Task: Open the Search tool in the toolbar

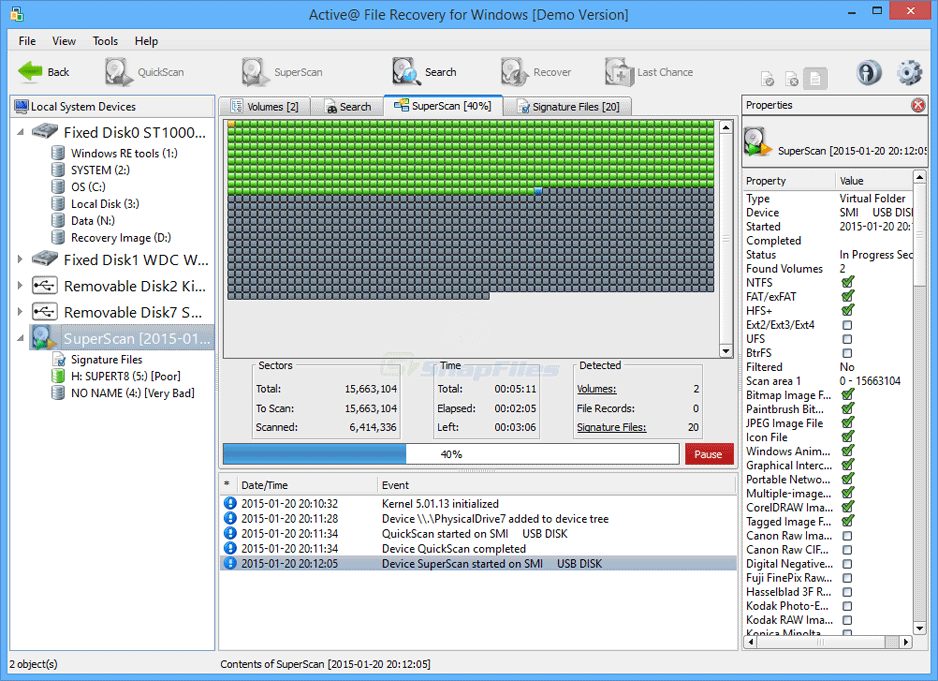Action: tap(404, 71)
